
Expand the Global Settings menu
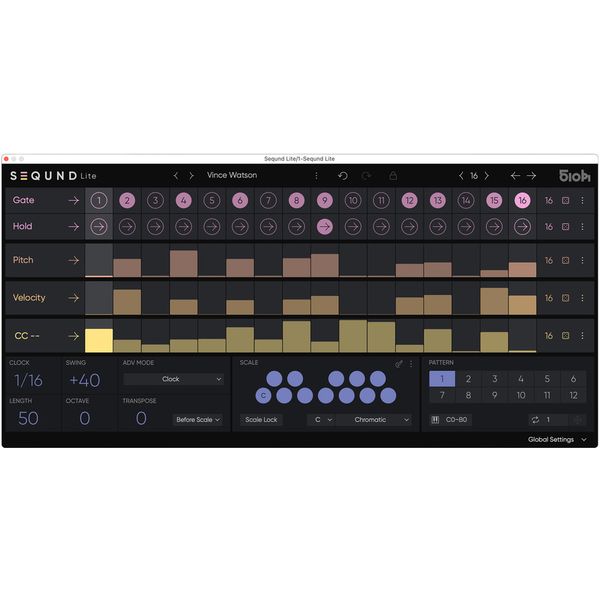tap(557, 439)
